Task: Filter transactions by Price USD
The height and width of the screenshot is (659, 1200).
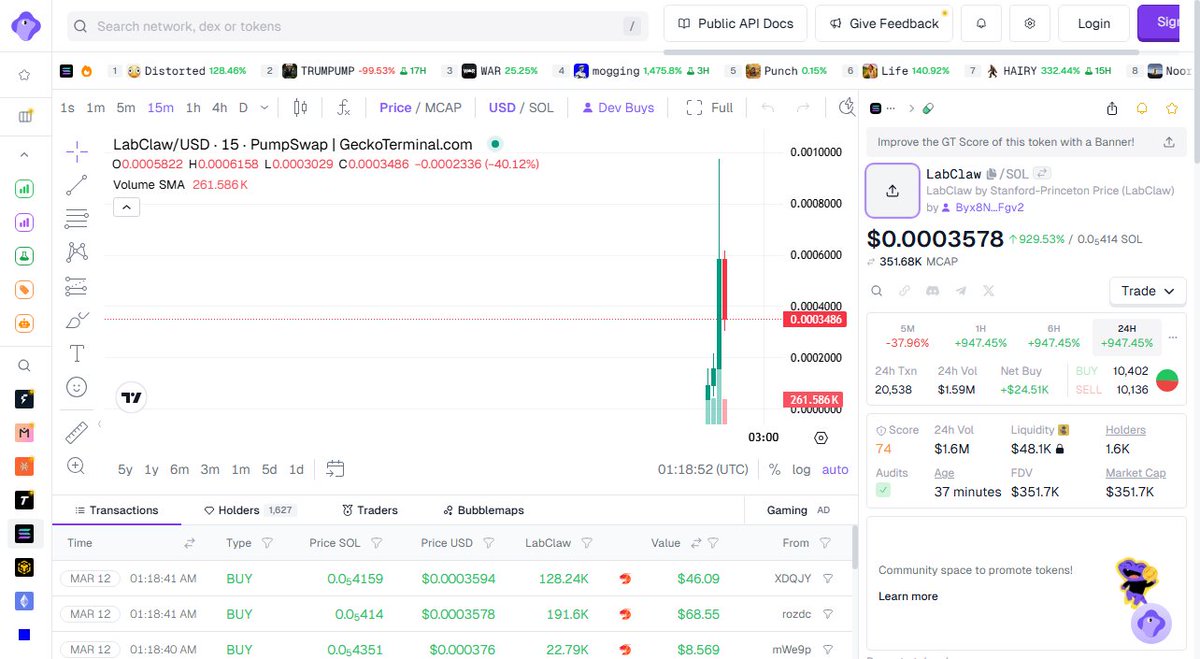Action: coord(489,543)
